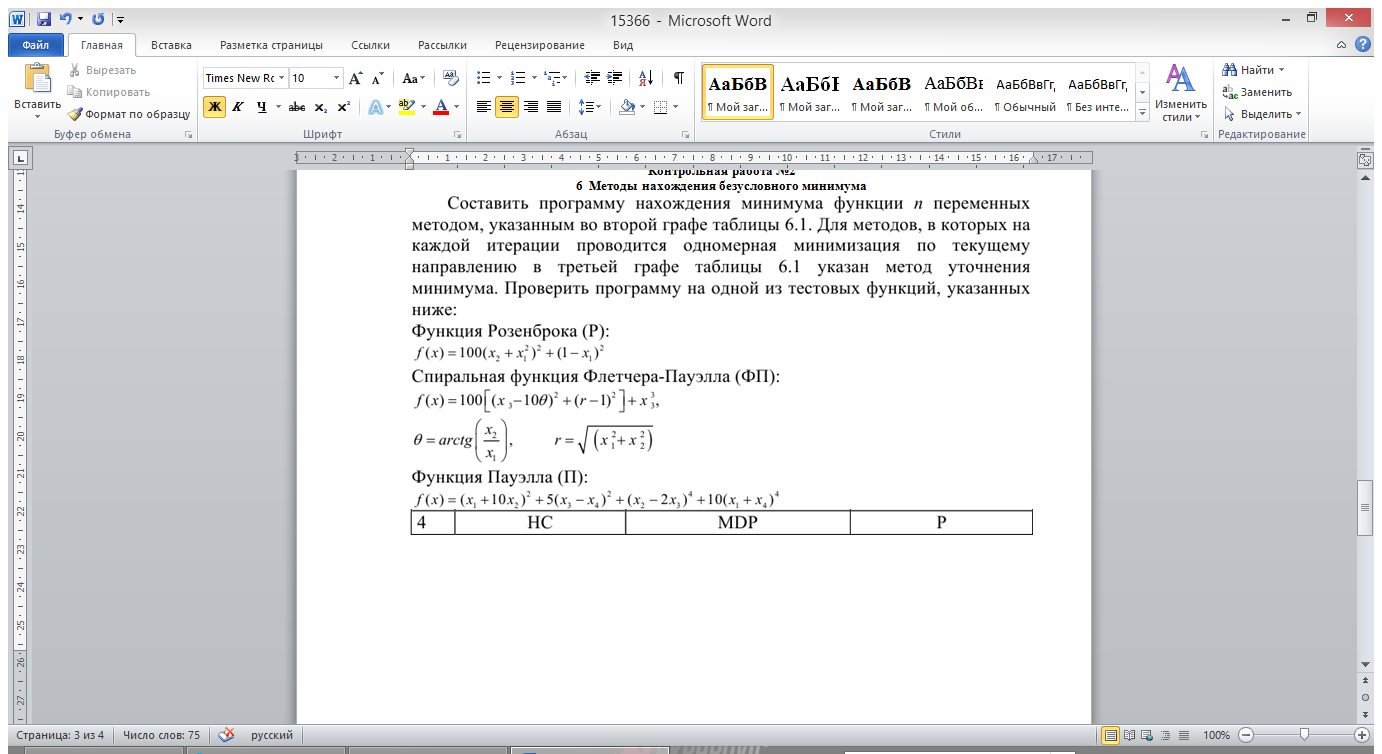This screenshot has height=754, width=1382.
Task: Switch to full-screen reading view
Action: (1128, 735)
